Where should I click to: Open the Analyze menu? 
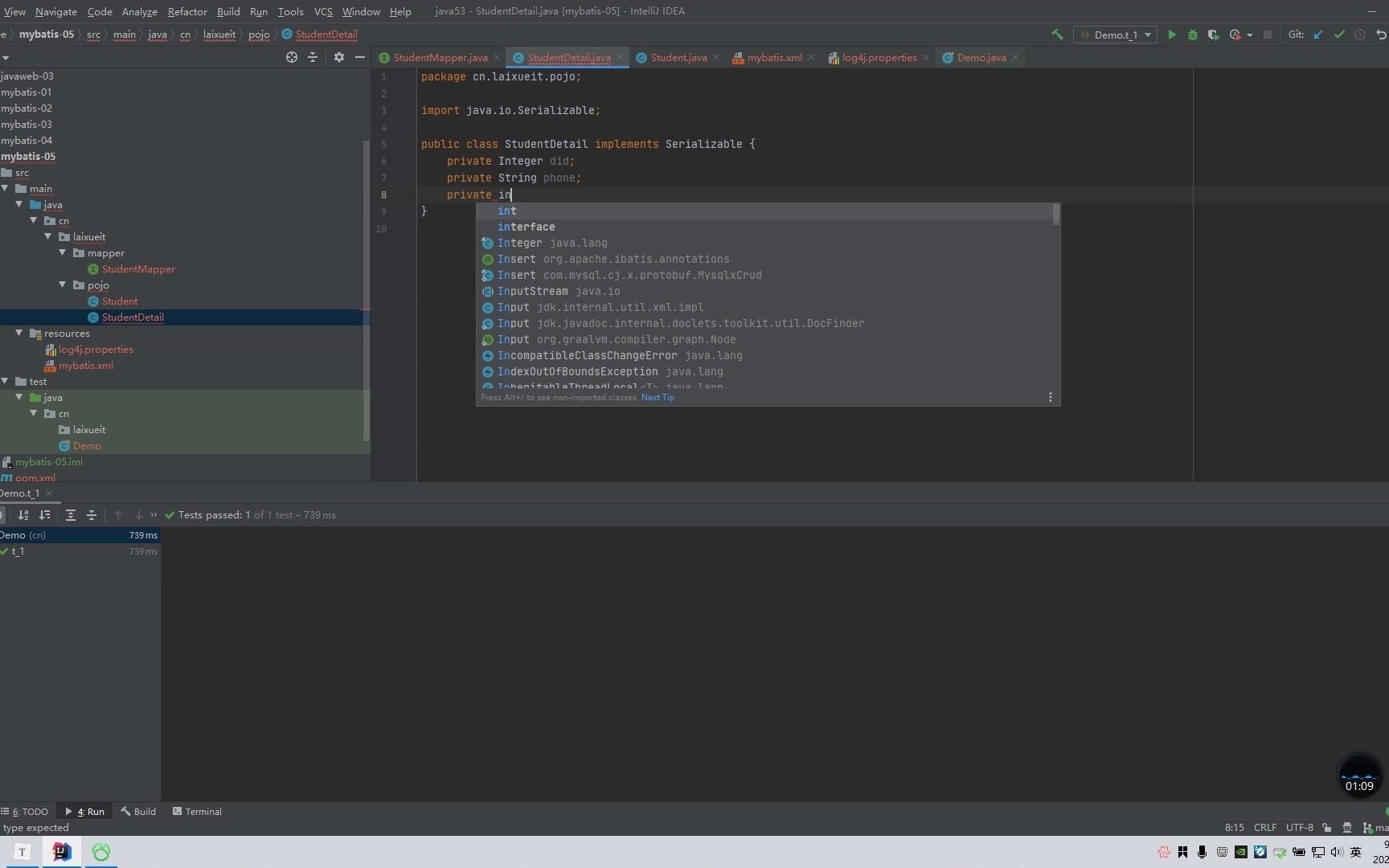click(x=139, y=11)
